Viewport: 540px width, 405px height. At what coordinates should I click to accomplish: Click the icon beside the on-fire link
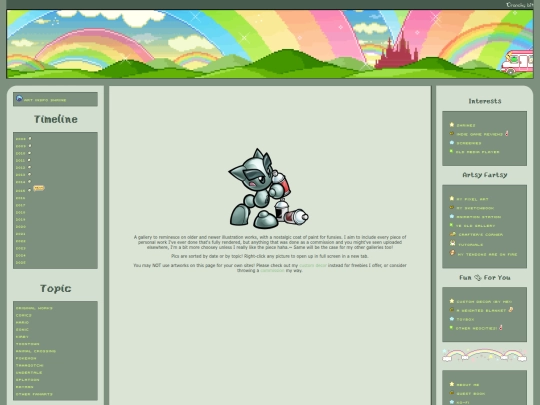453,253
